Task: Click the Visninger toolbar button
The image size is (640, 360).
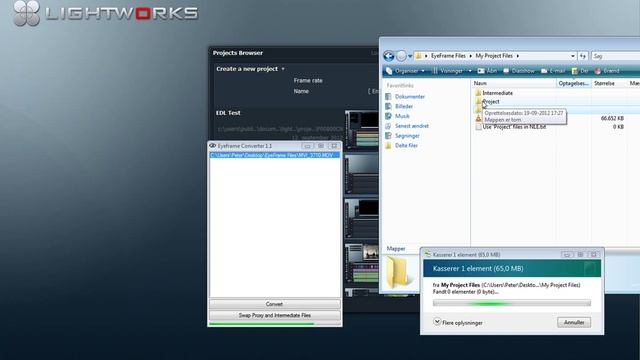Action: point(447,71)
